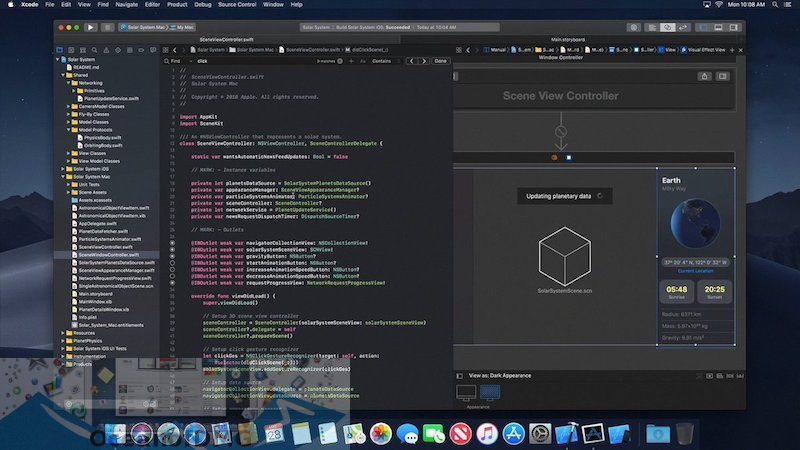Collapse the Shared folder

coord(63,75)
